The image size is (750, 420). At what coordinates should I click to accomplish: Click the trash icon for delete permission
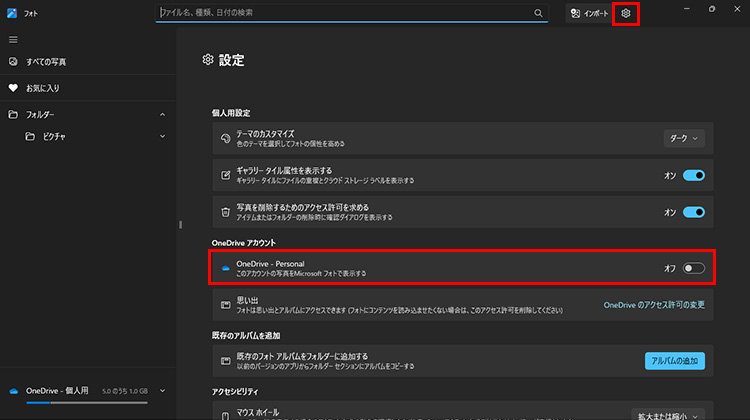pyautogui.click(x=226, y=212)
